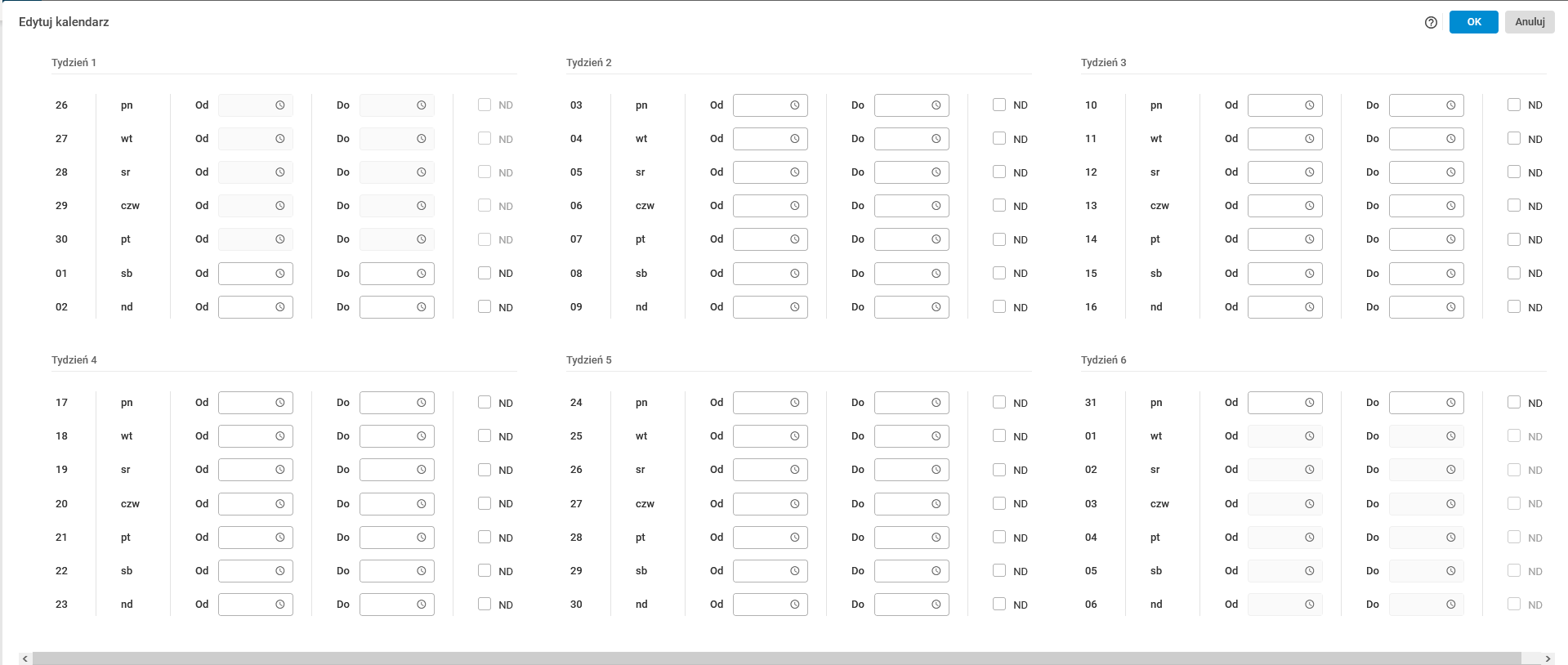Click the "Edytuj kalendarz" dialog title

[64, 22]
